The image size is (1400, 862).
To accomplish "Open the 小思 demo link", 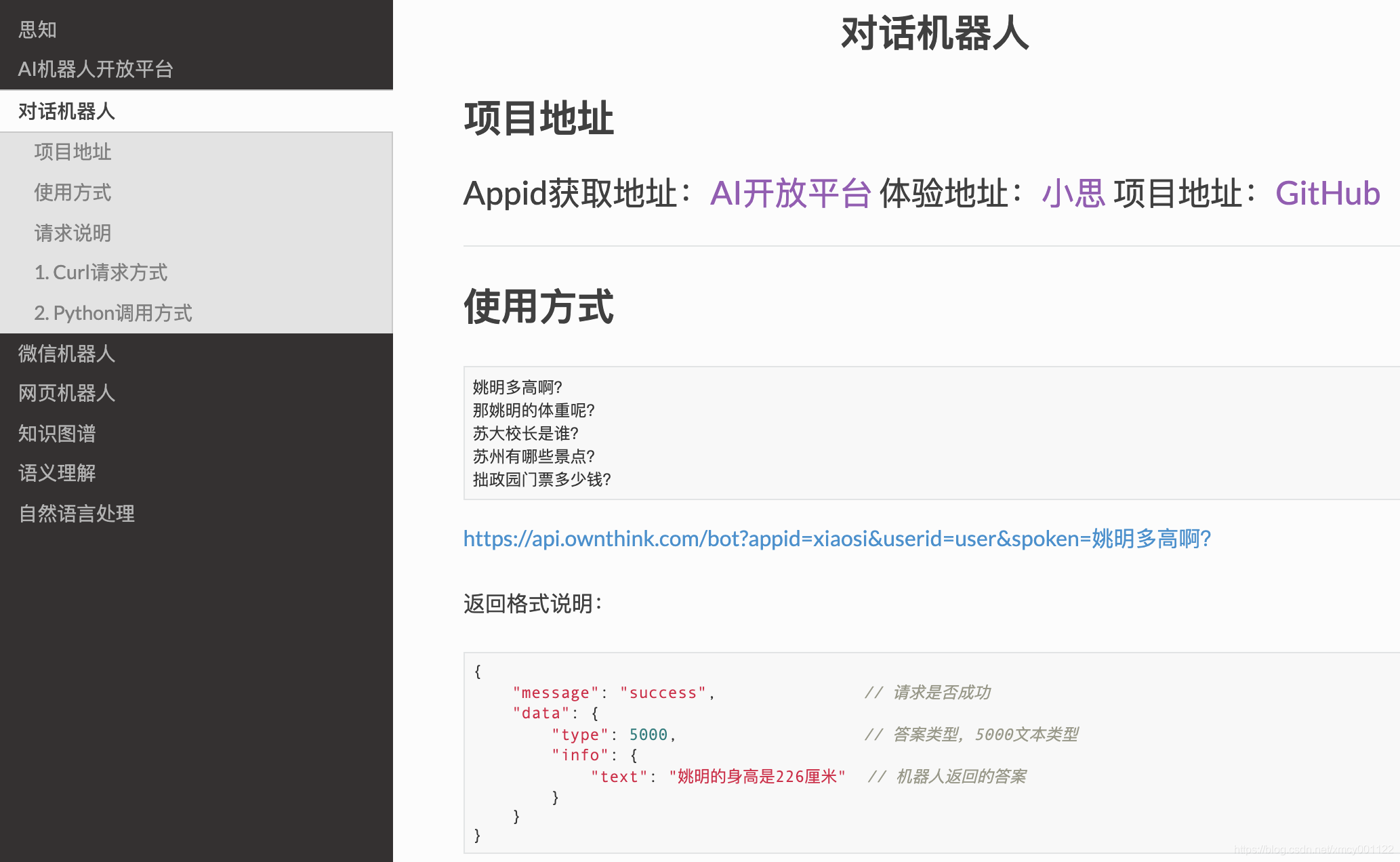I will click(x=1073, y=194).
